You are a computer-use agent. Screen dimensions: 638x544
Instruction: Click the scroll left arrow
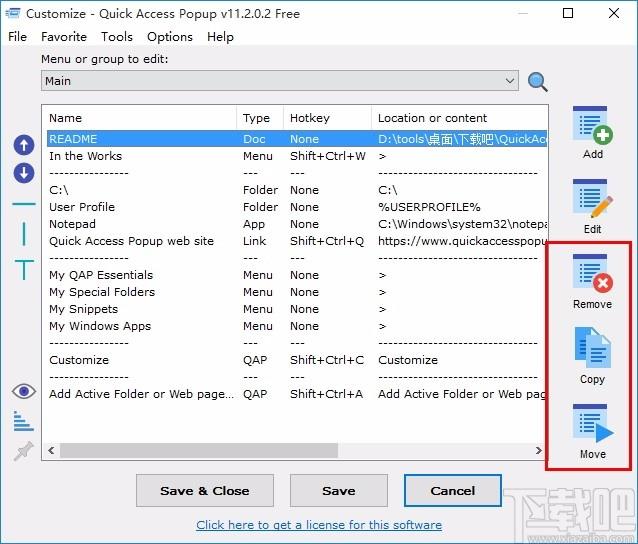pos(51,450)
